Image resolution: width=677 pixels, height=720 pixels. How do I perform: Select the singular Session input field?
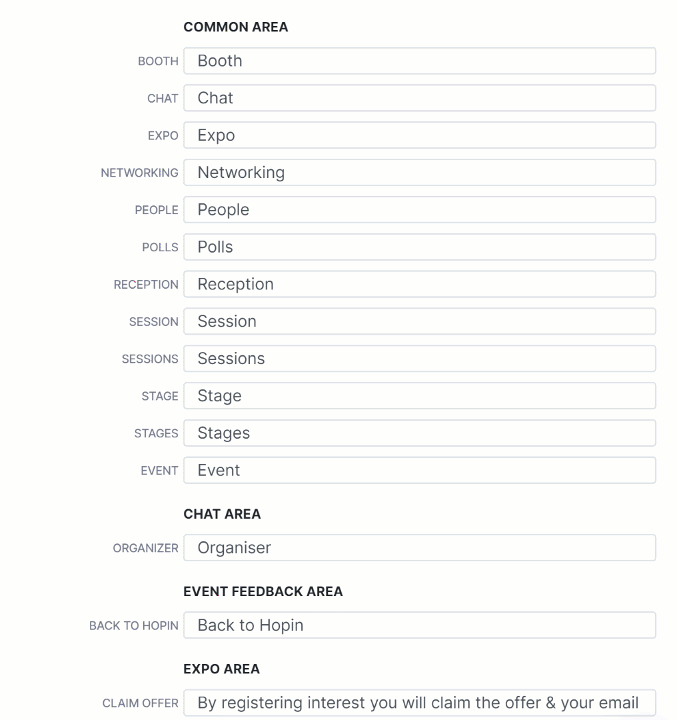pos(419,321)
